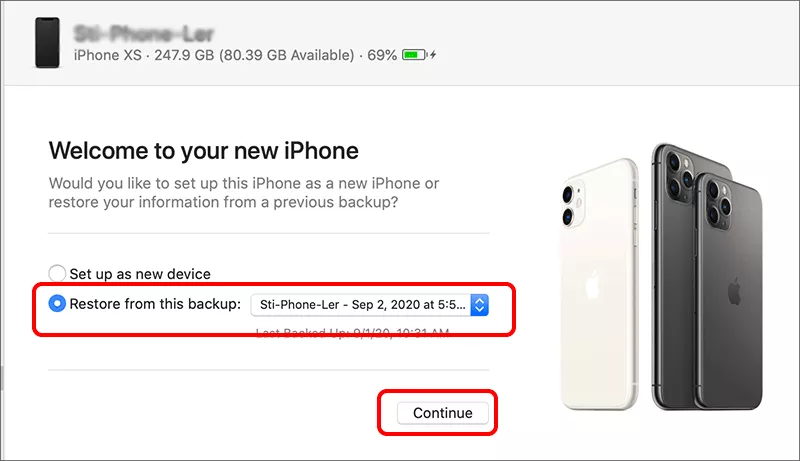Screen dimensions: 800x461
Task: Click the blue up-down arrows on backup selector
Action: click(x=480, y=304)
